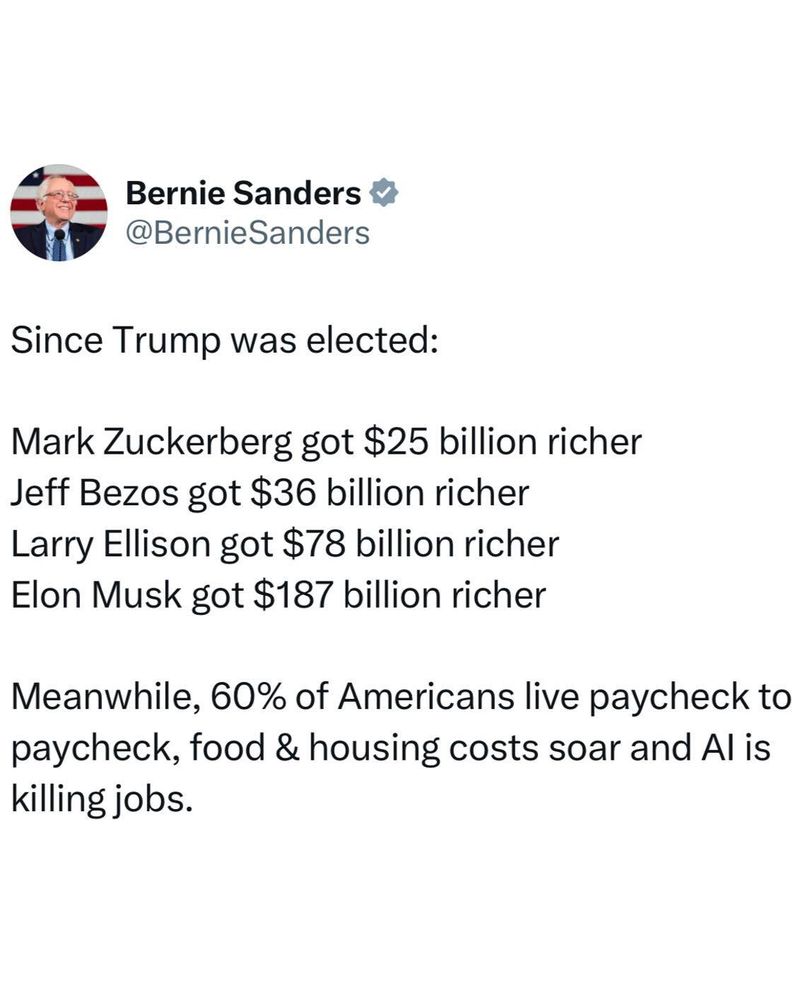Click the '$25' amount in Zuckerberg line
The width and height of the screenshot is (801, 1000).
click(x=395, y=441)
